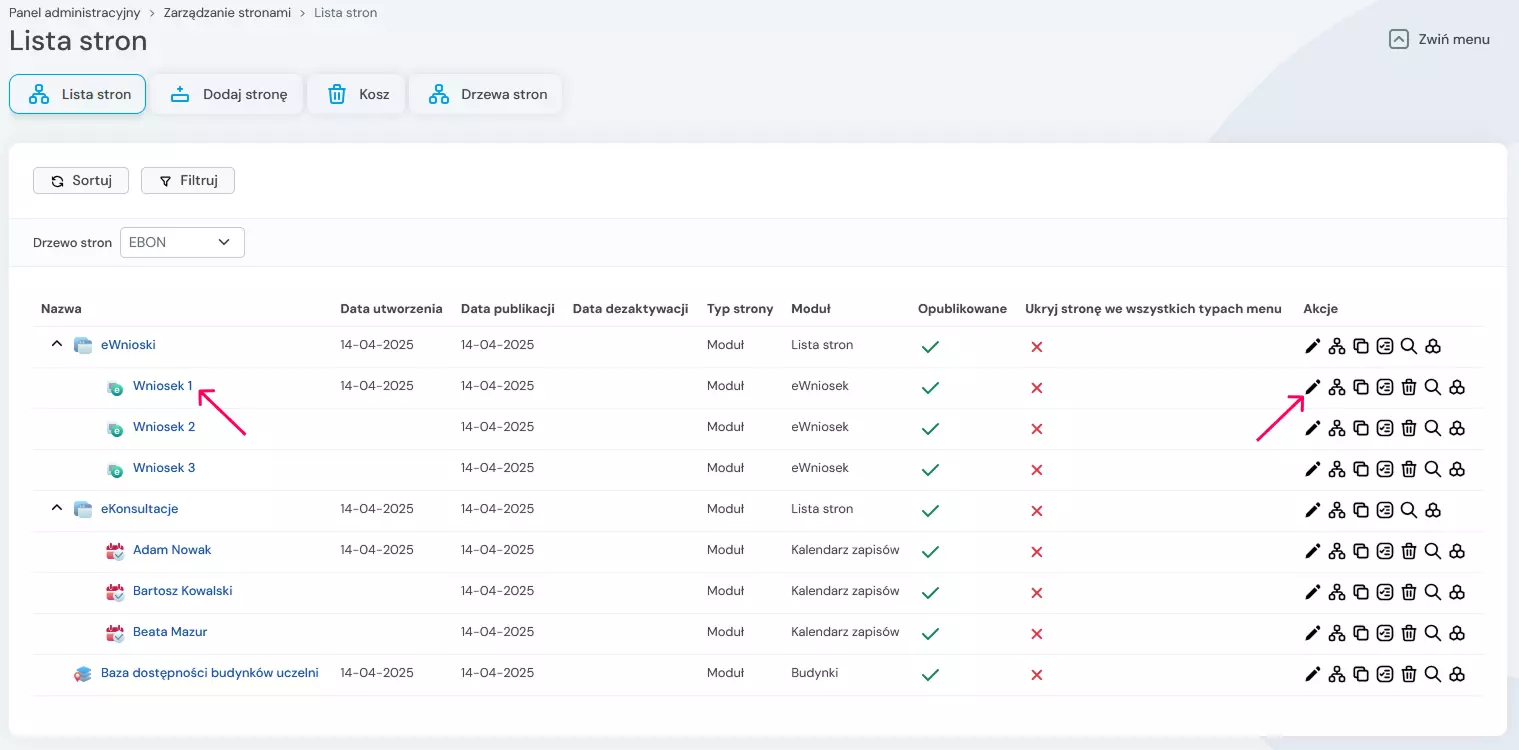
Task: Click the hierarchy tree icon for Bartosz Kowalski
Action: (1337, 592)
